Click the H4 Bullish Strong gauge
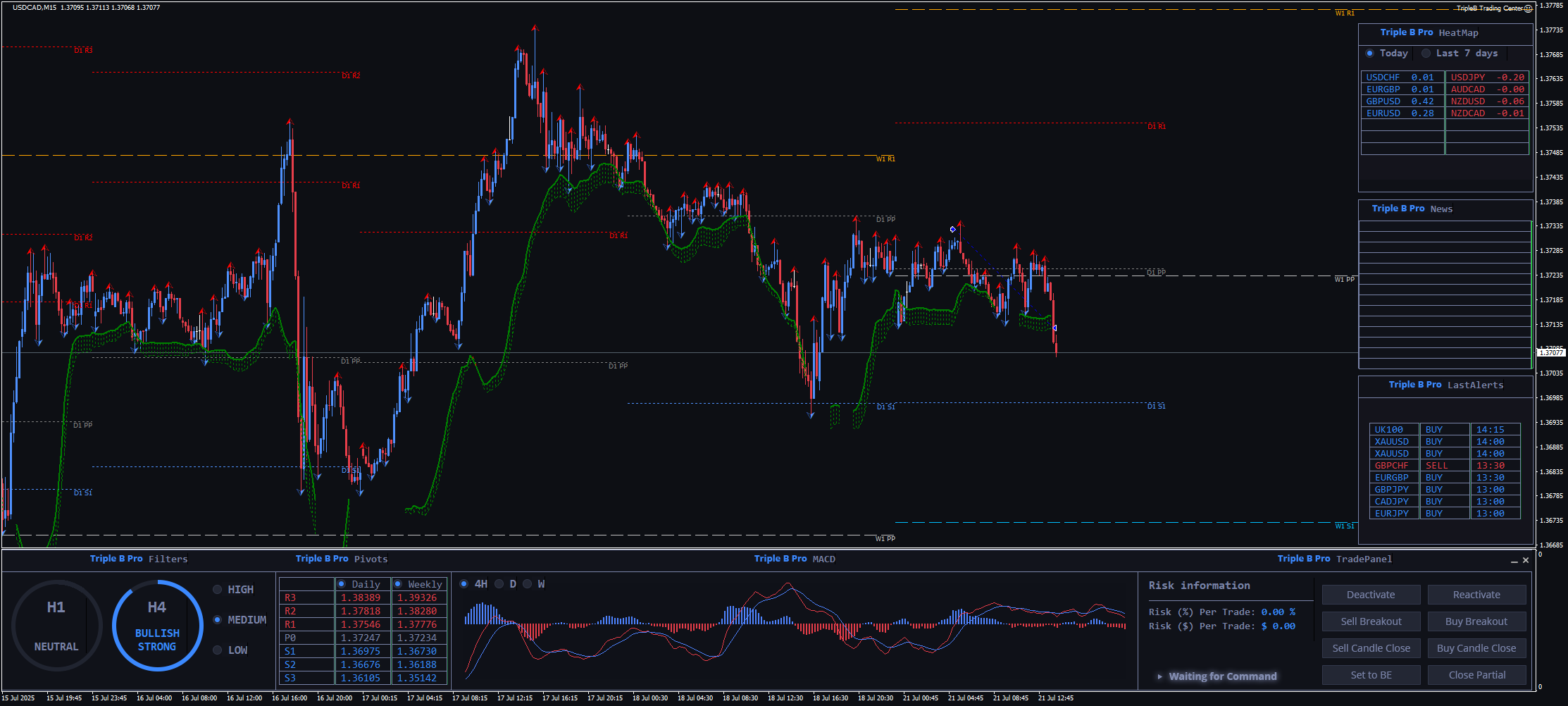This screenshot has width=1568, height=706. [x=157, y=626]
